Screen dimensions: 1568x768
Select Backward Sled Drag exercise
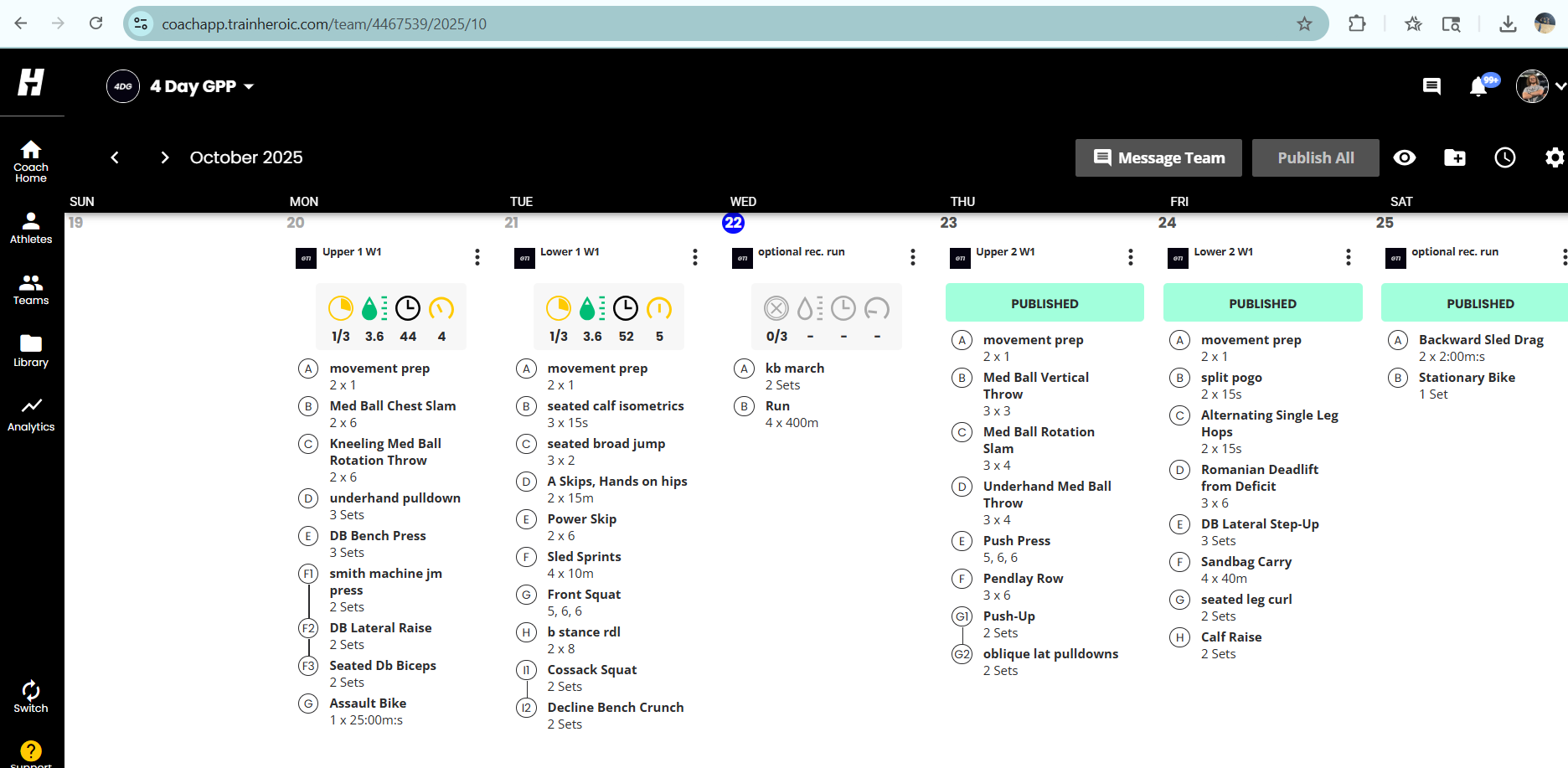pyautogui.click(x=1481, y=340)
